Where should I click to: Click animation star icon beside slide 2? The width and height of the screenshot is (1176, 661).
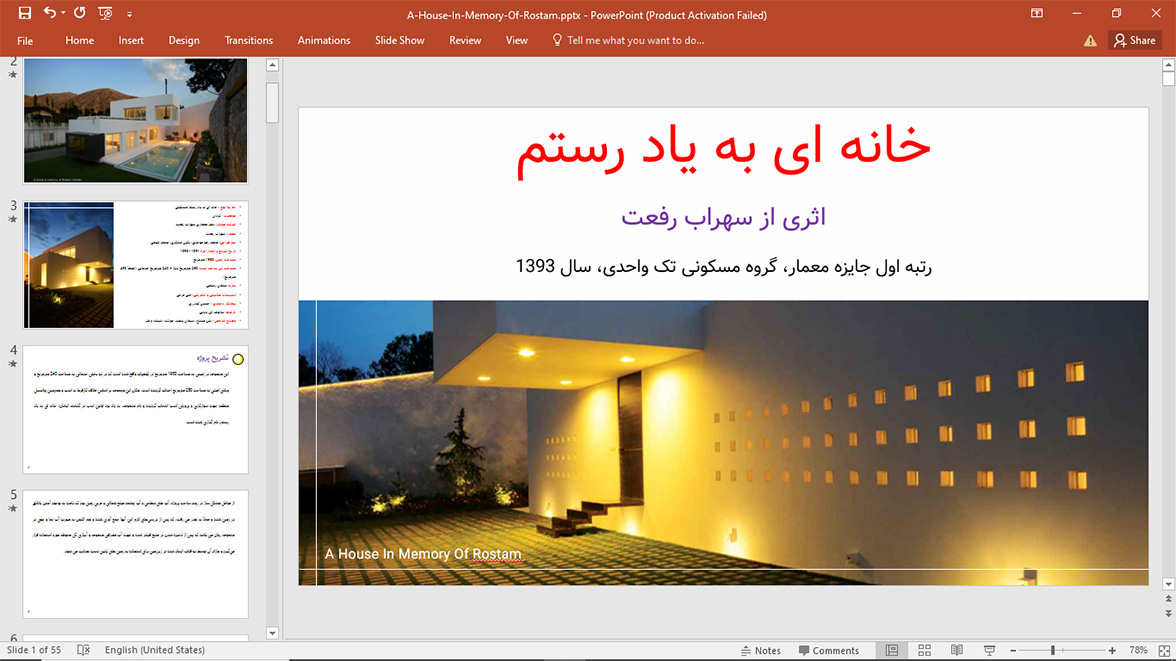13,74
